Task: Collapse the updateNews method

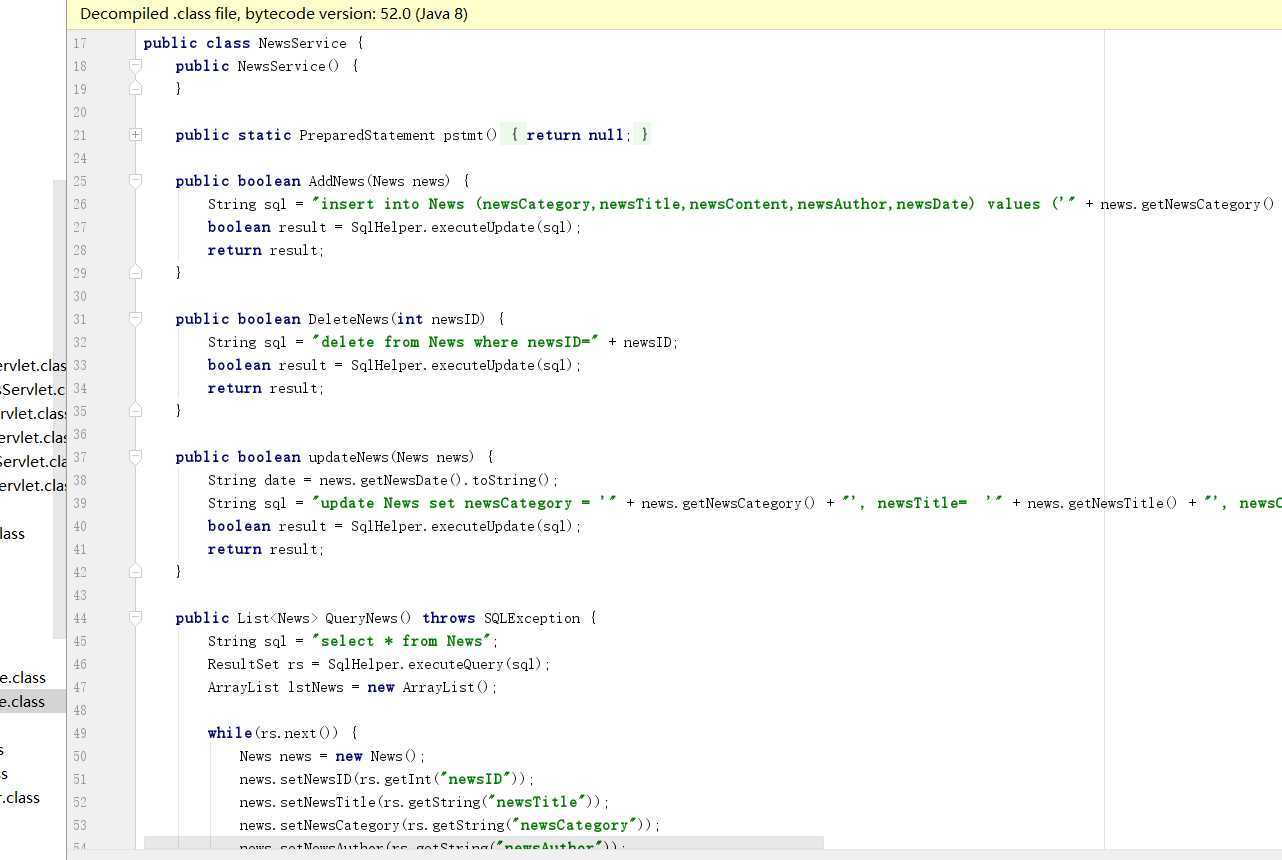Action: click(x=135, y=457)
